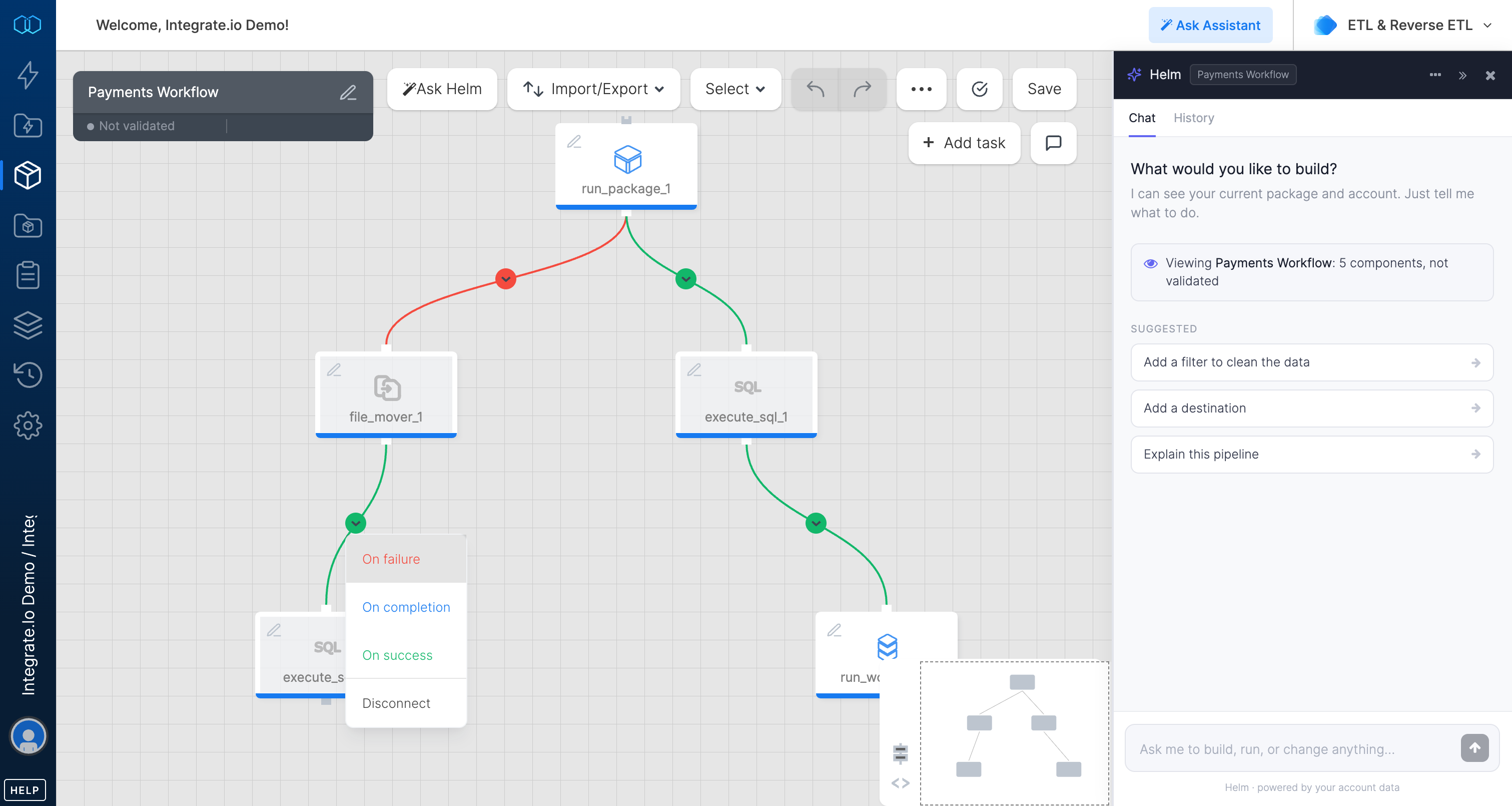Click the file_mover_1 copy icon
The width and height of the screenshot is (1512, 806).
(x=387, y=387)
